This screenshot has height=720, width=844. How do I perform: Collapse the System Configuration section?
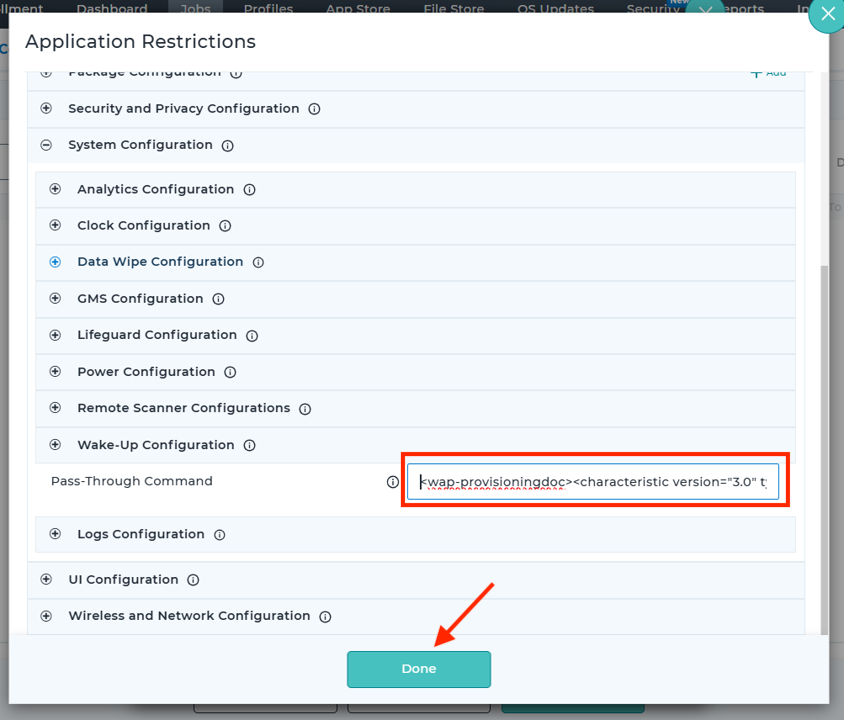(x=46, y=145)
